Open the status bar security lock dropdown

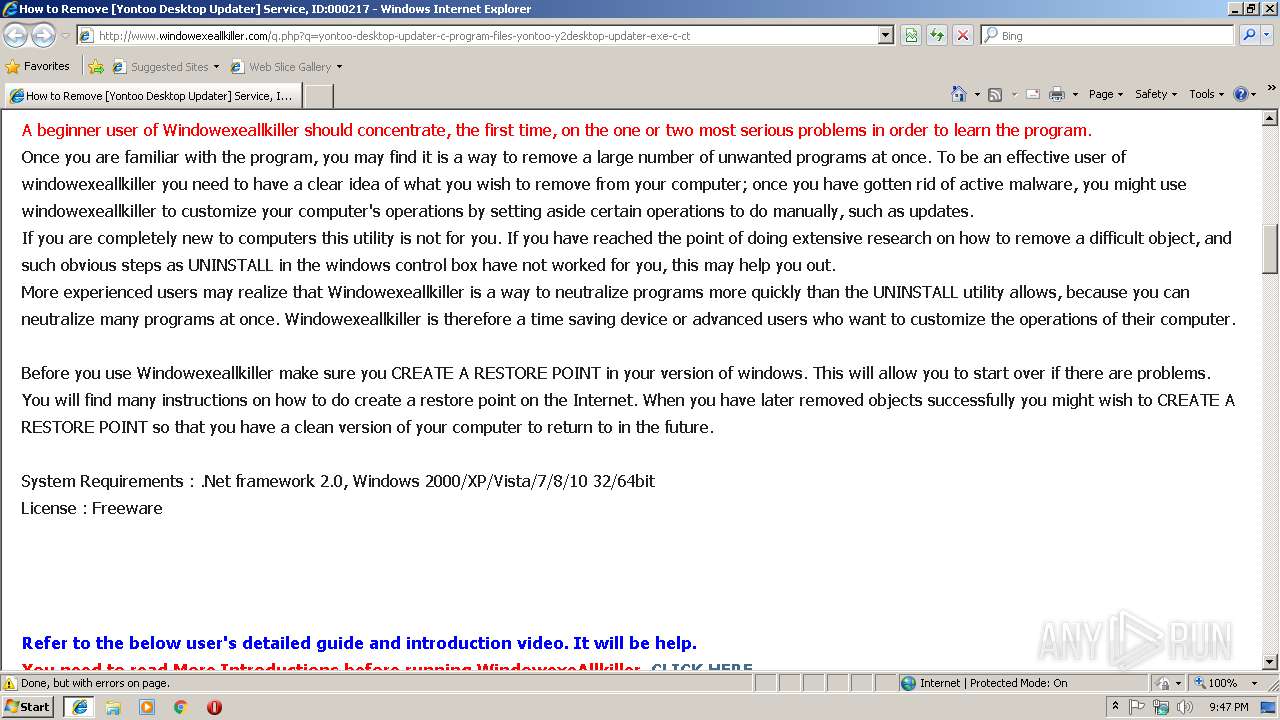1167,683
